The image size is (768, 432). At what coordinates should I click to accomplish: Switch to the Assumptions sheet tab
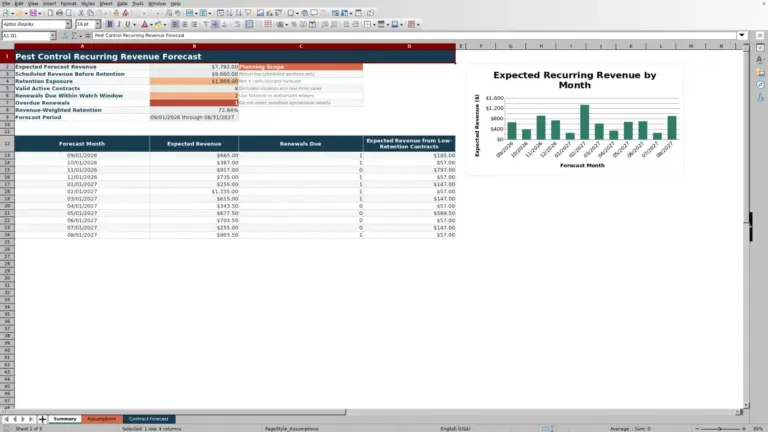pos(102,419)
